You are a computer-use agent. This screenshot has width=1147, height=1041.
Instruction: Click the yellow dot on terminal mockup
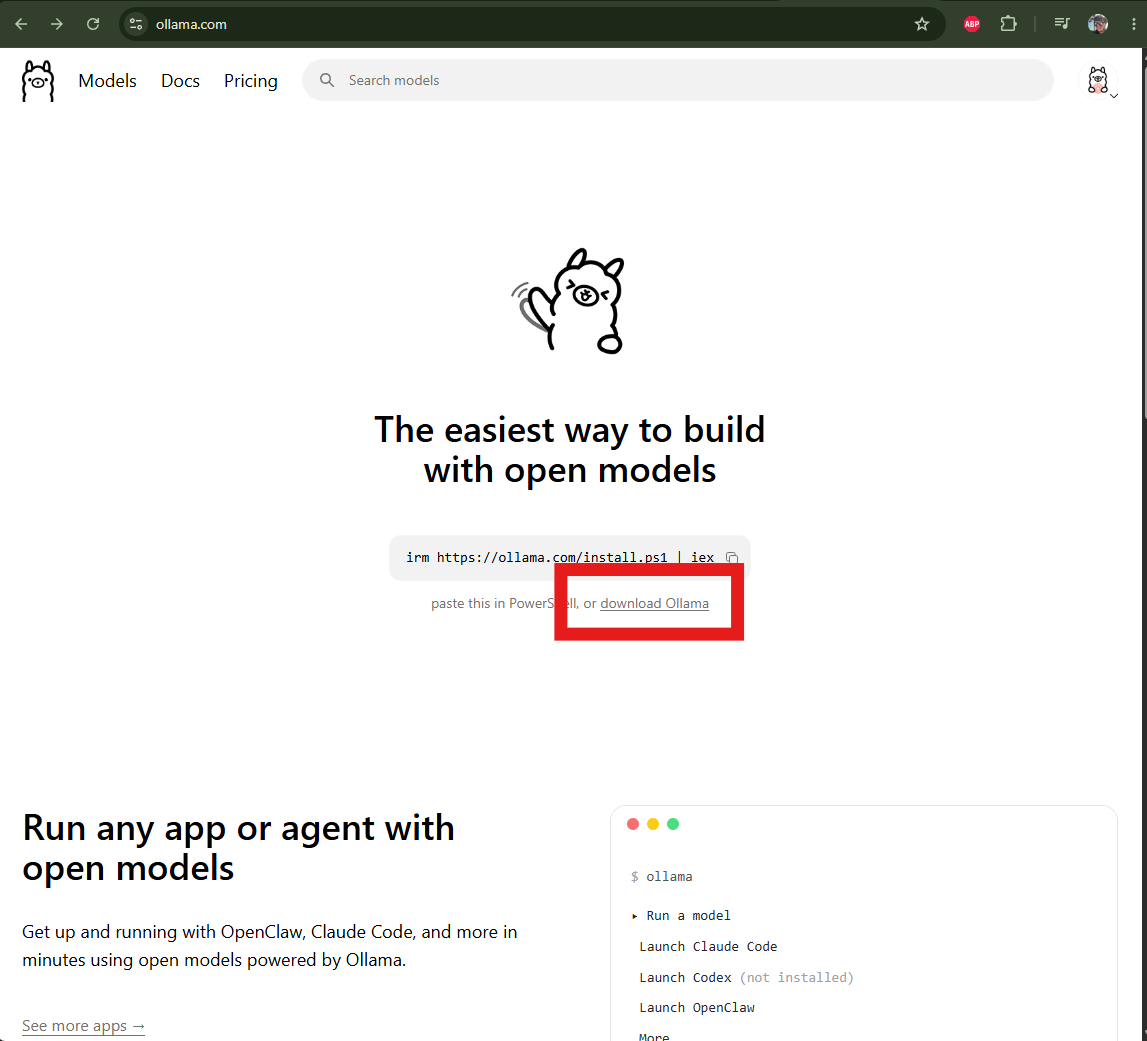click(653, 824)
